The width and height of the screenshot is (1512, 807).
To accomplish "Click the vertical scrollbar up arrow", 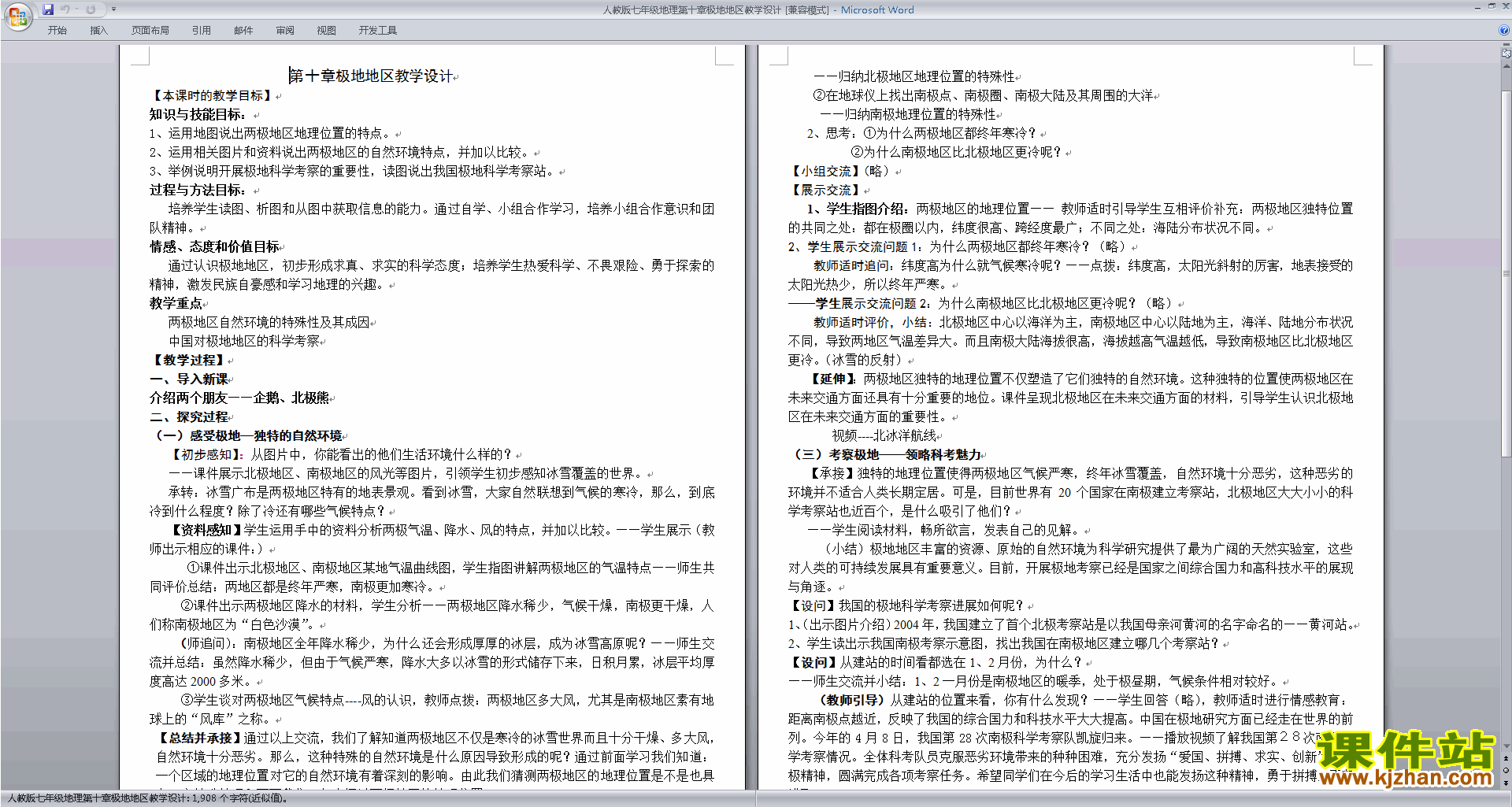I will click(1506, 66).
